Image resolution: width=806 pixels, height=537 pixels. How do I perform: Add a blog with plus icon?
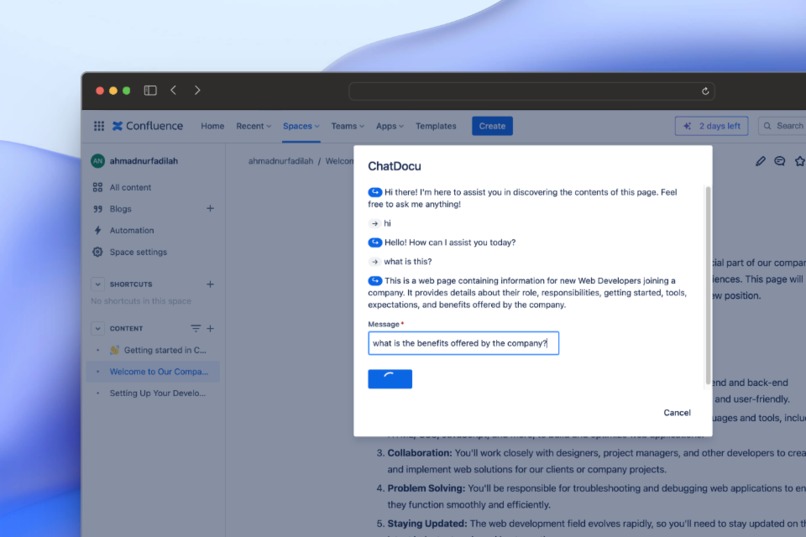pyautogui.click(x=210, y=209)
